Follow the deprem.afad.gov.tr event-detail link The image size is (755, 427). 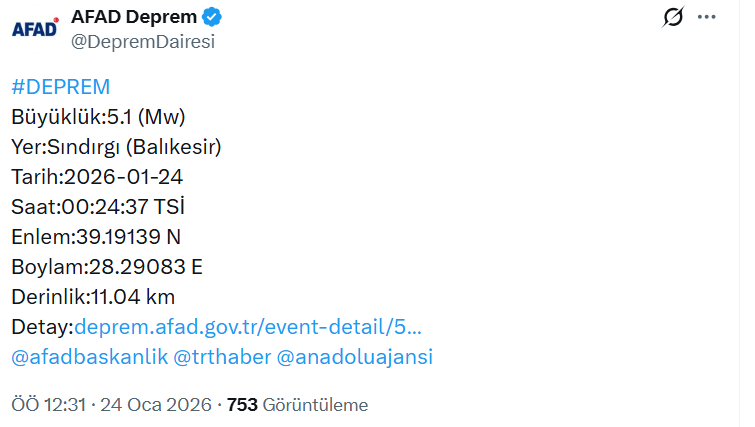tap(248, 327)
